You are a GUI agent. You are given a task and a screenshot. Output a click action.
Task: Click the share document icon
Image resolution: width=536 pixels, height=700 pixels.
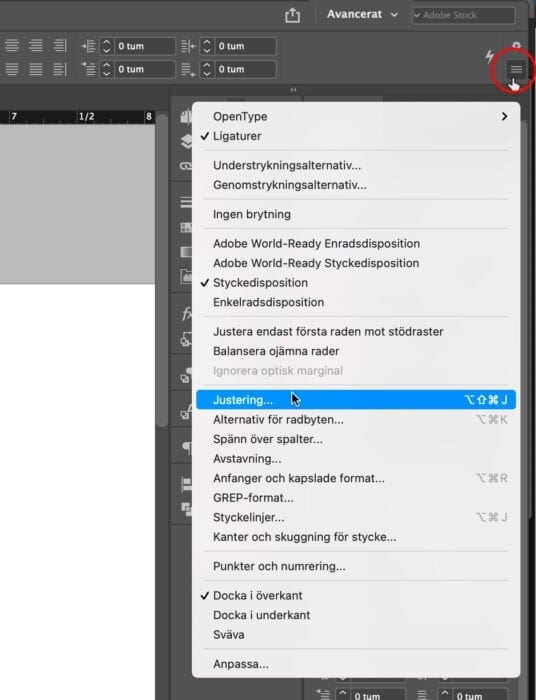pos(292,15)
